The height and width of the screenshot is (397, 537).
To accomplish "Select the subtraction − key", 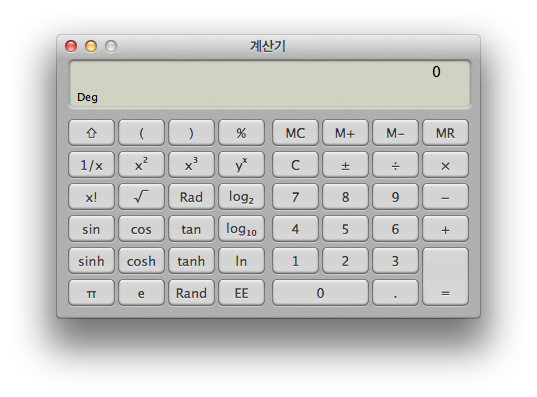I will click(445, 197).
